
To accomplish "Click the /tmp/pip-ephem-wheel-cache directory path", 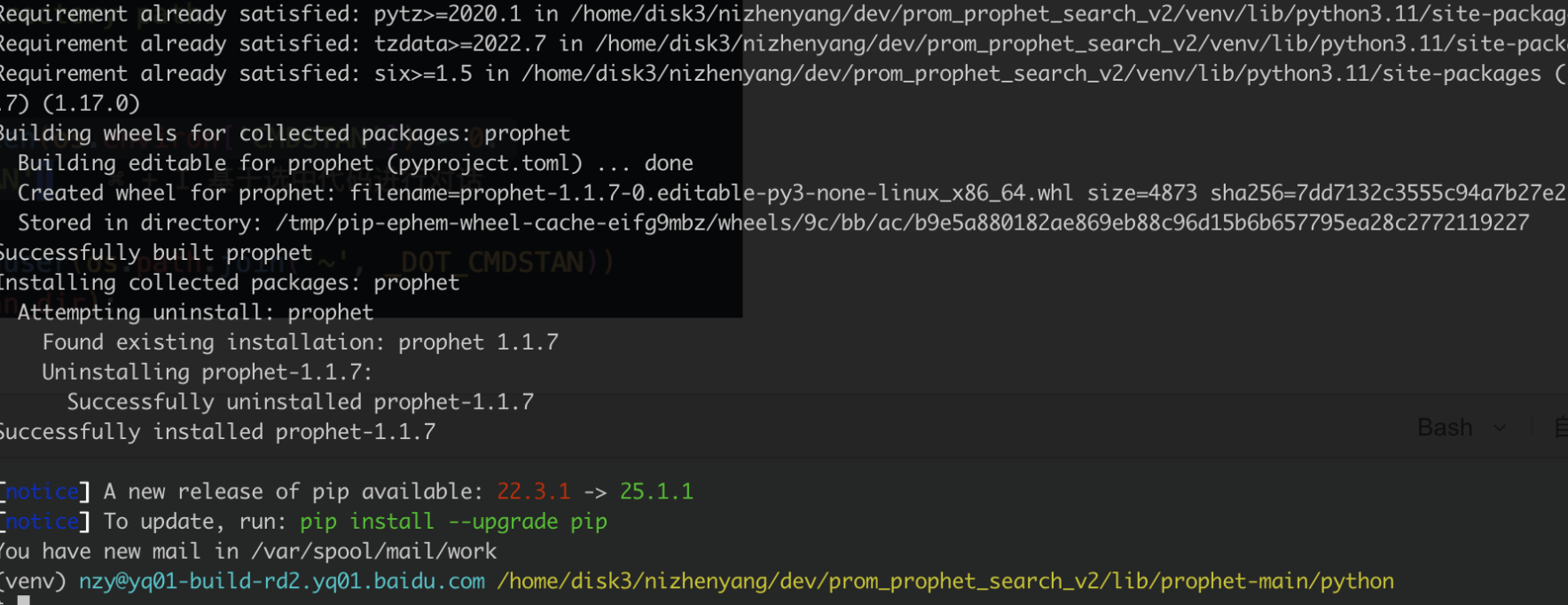I will tap(902, 223).
